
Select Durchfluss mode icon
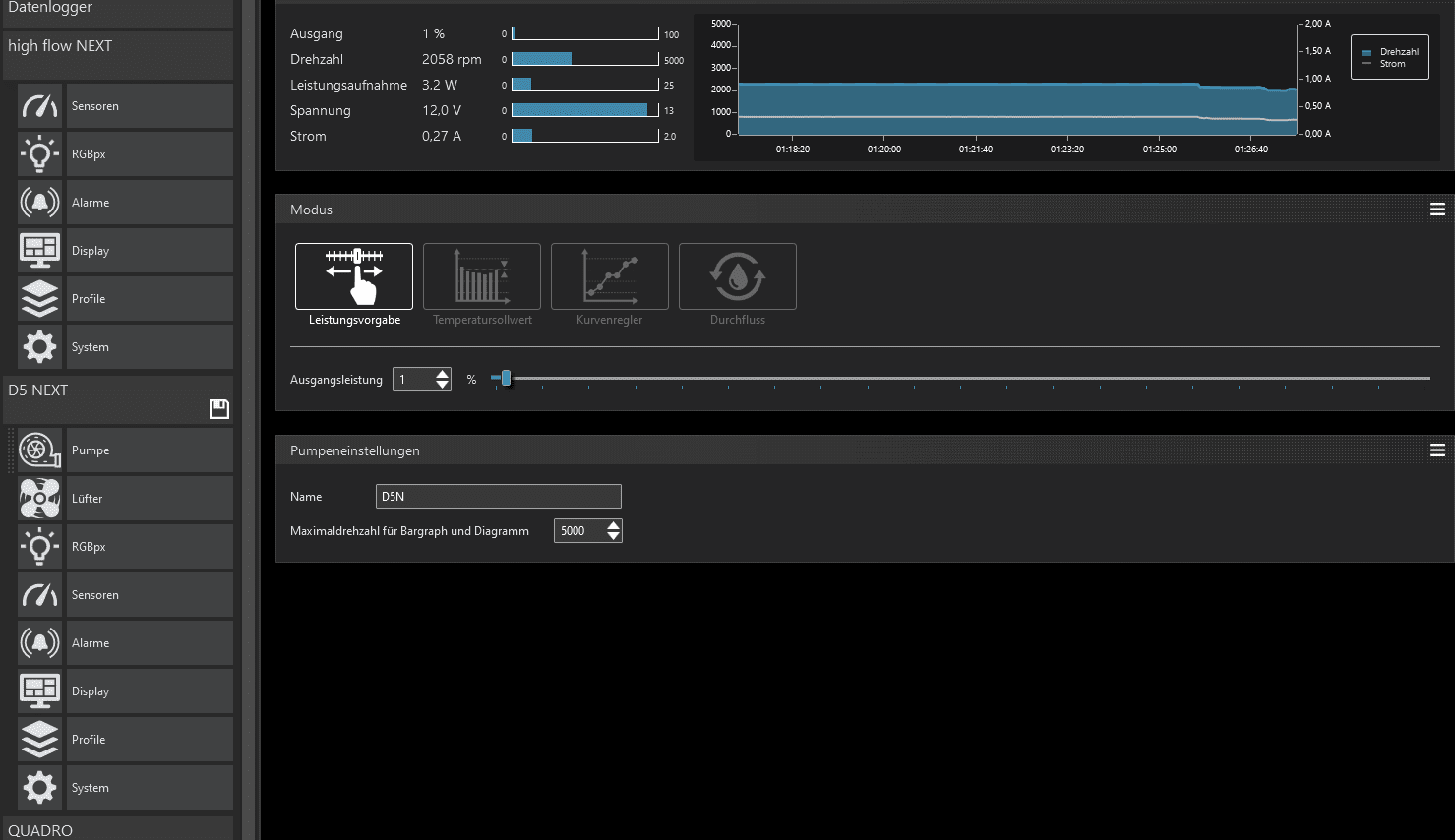click(x=738, y=276)
